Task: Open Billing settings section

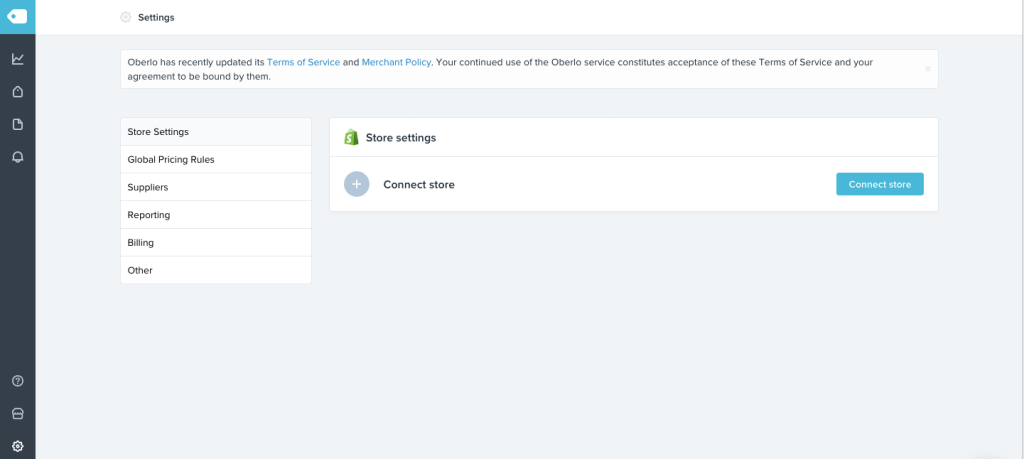Action: tap(216, 243)
